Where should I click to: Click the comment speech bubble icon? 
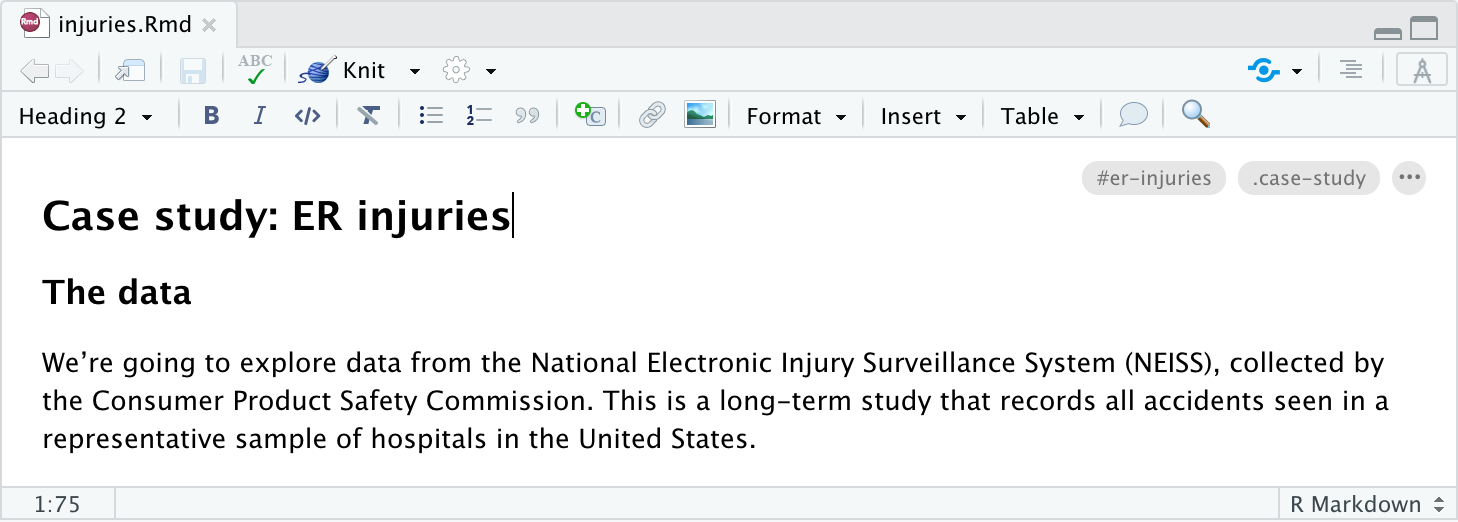[x=1133, y=116]
